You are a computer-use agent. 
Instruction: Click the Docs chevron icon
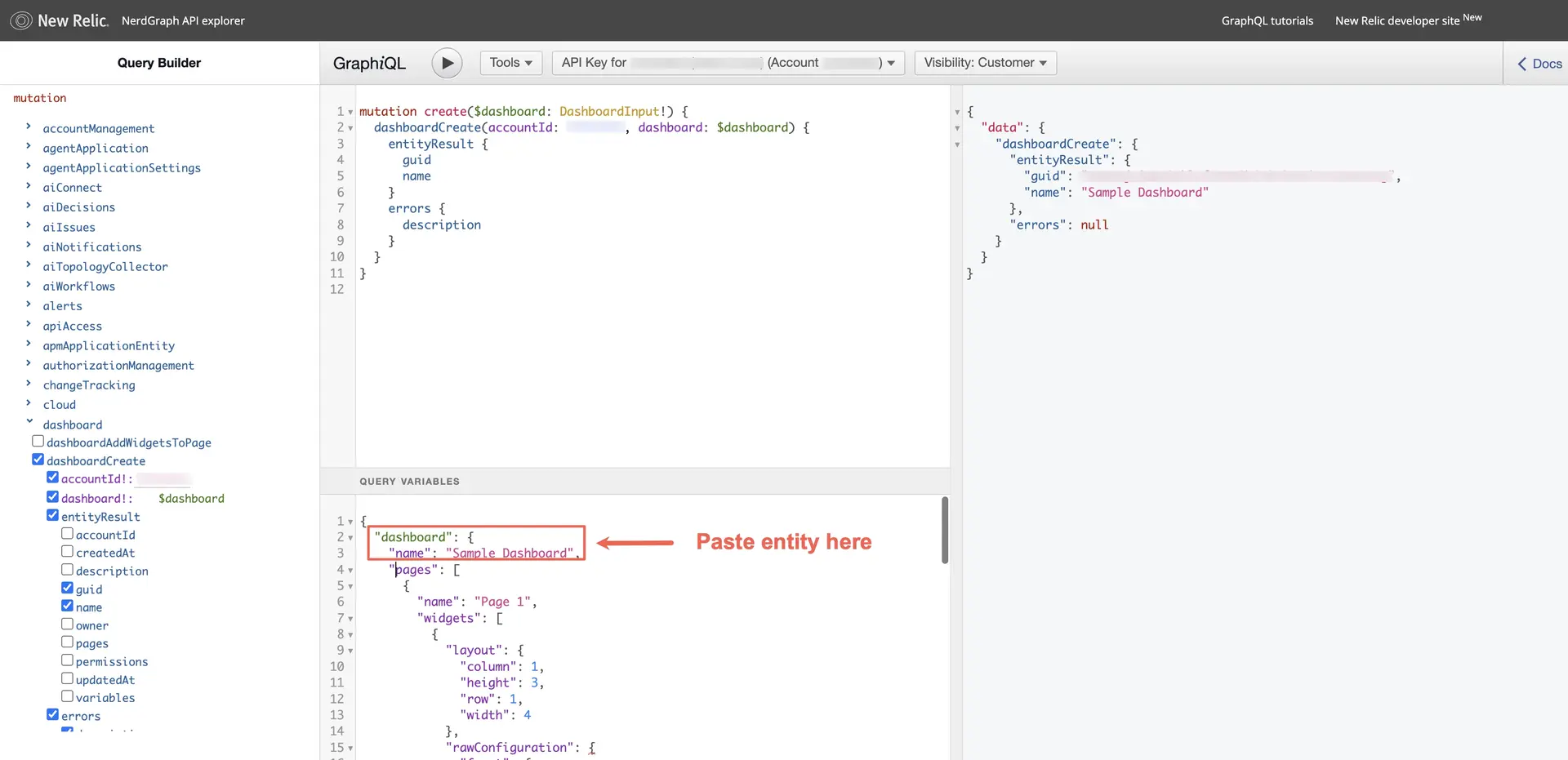[x=1521, y=64]
